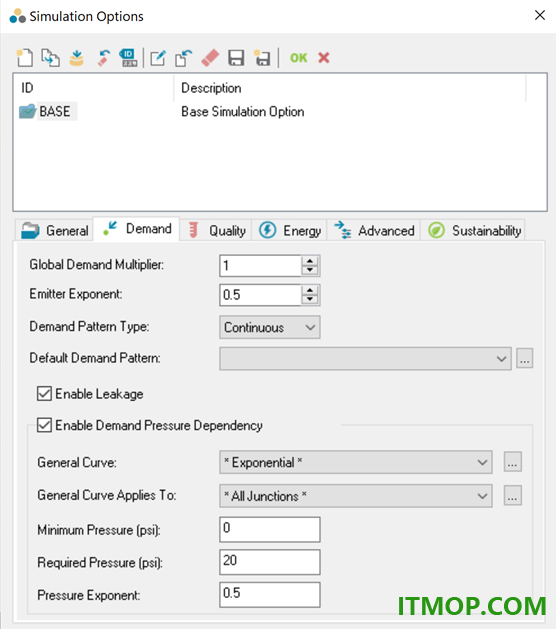Decrease Emitter Exponent with down arrow
The width and height of the screenshot is (556, 629).
pos(310,300)
